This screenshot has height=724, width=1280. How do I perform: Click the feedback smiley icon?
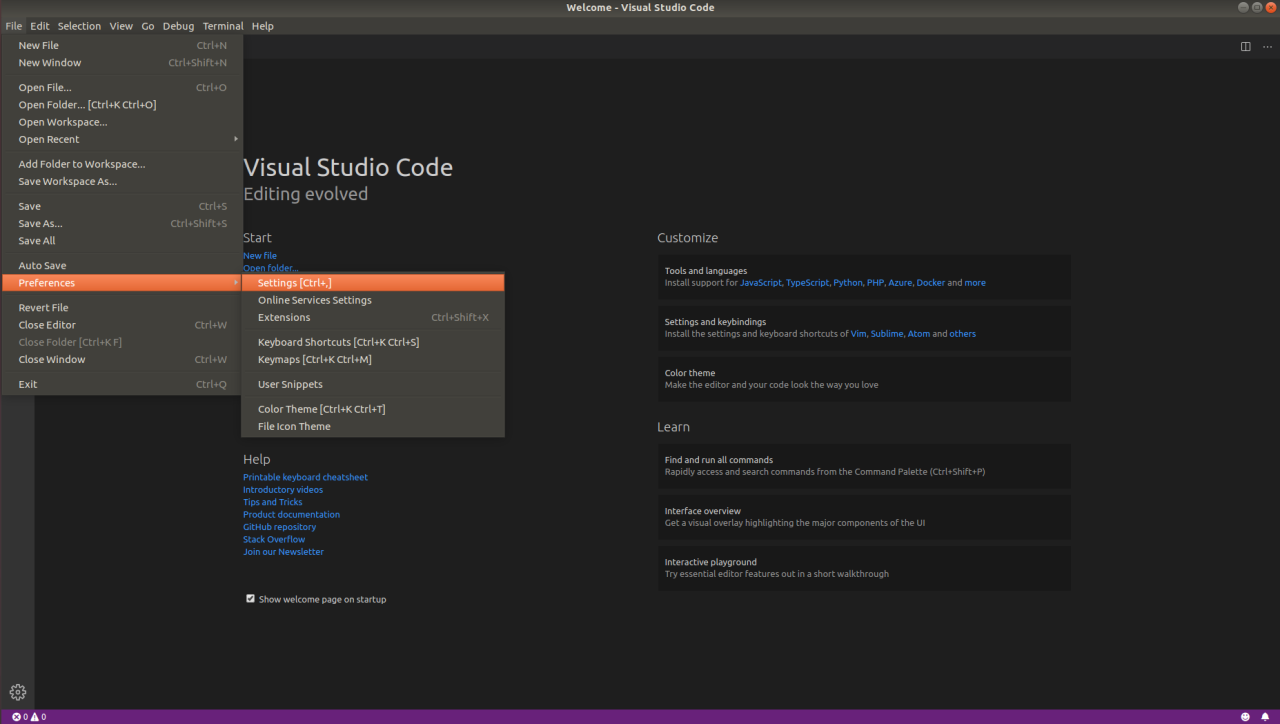tap(1245, 717)
